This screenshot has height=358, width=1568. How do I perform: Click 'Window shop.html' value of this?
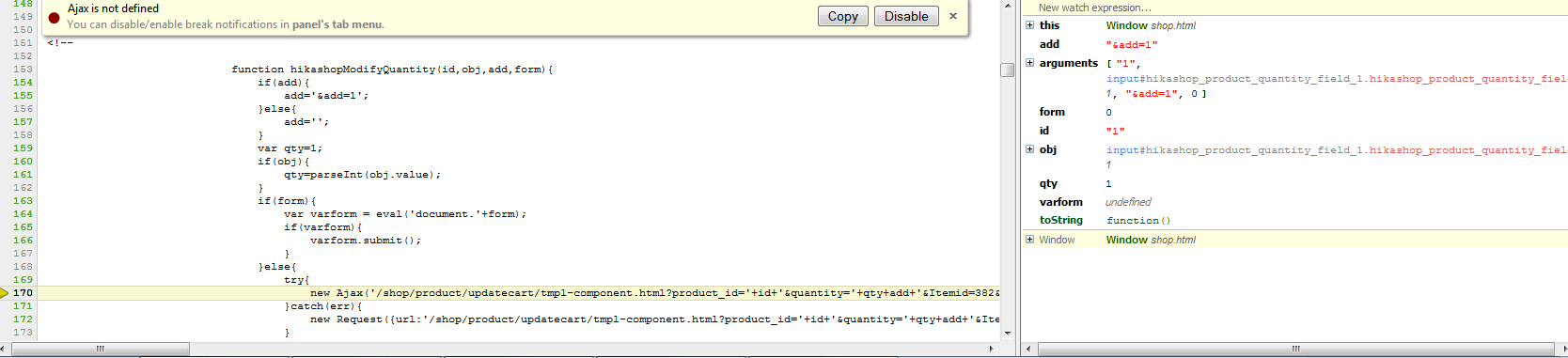1151,25
